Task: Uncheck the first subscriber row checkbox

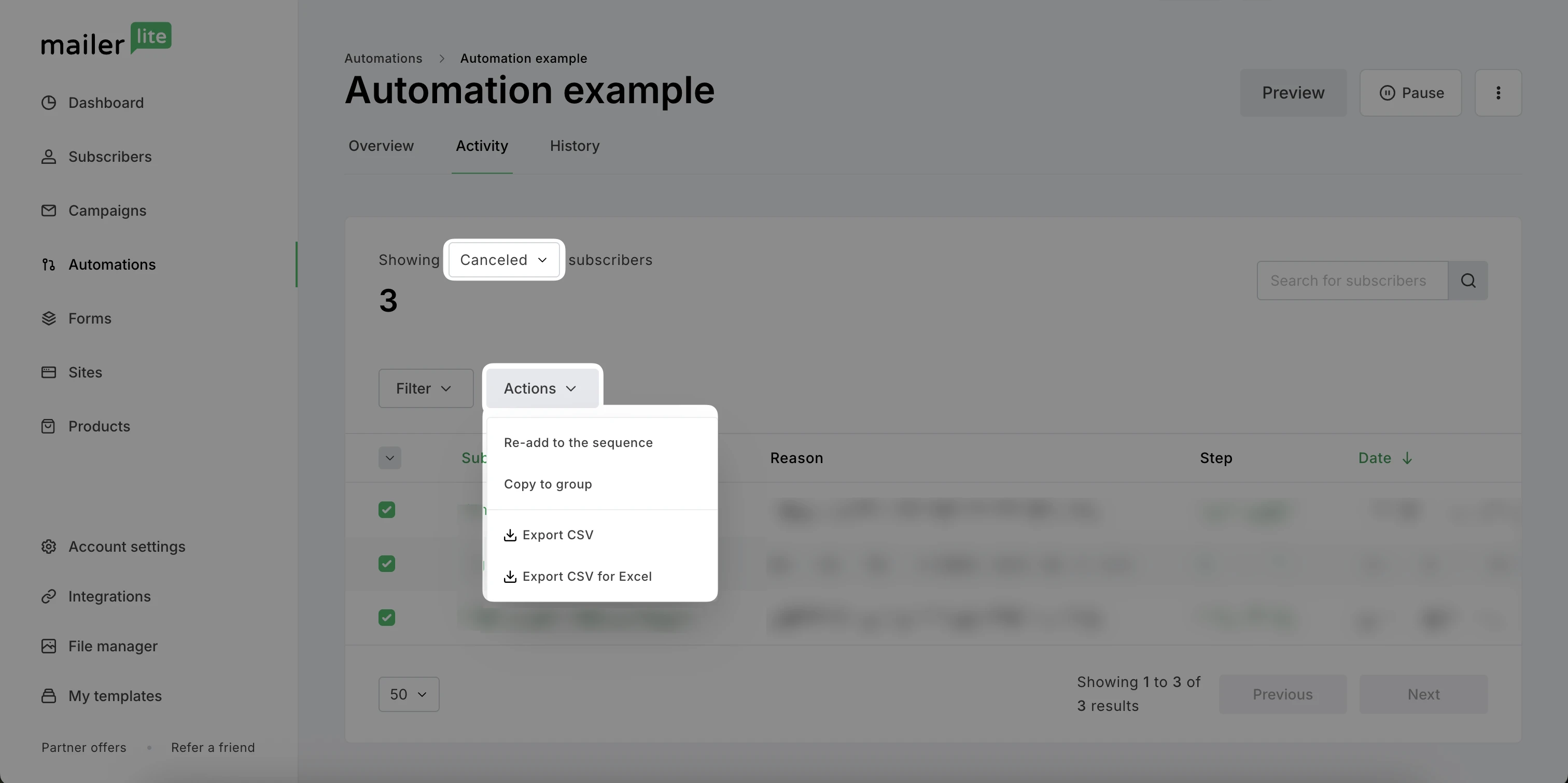Action: [x=386, y=510]
